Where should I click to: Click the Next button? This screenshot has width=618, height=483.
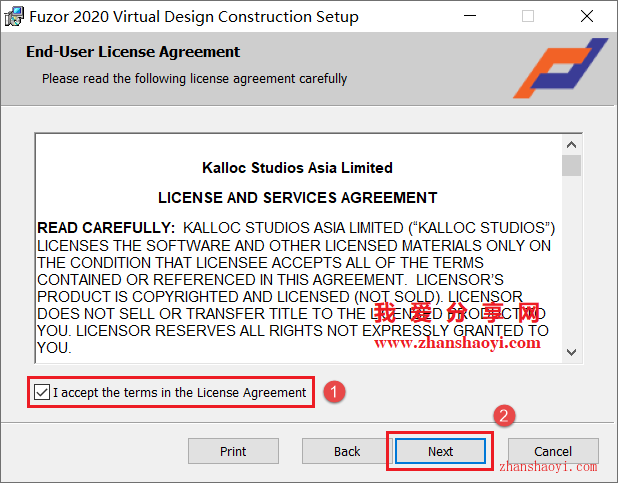[440, 451]
